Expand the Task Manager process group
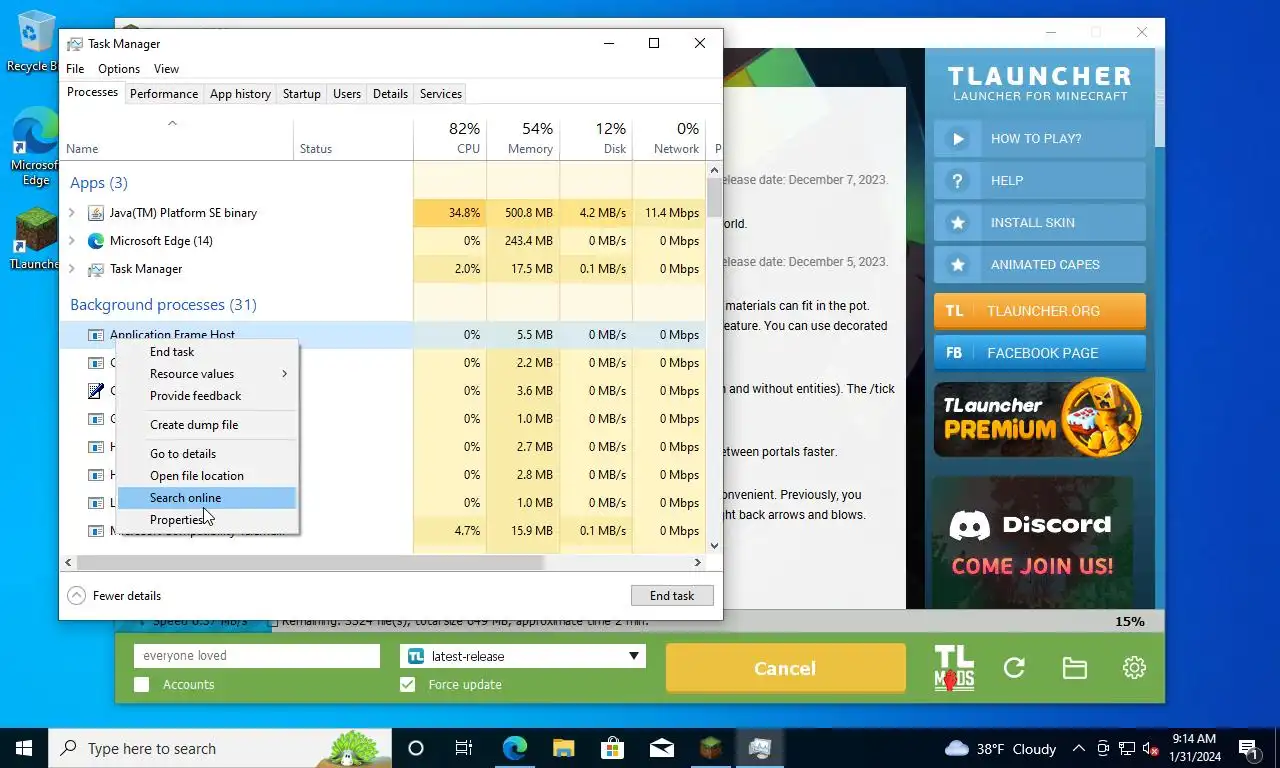 point(72,269)
